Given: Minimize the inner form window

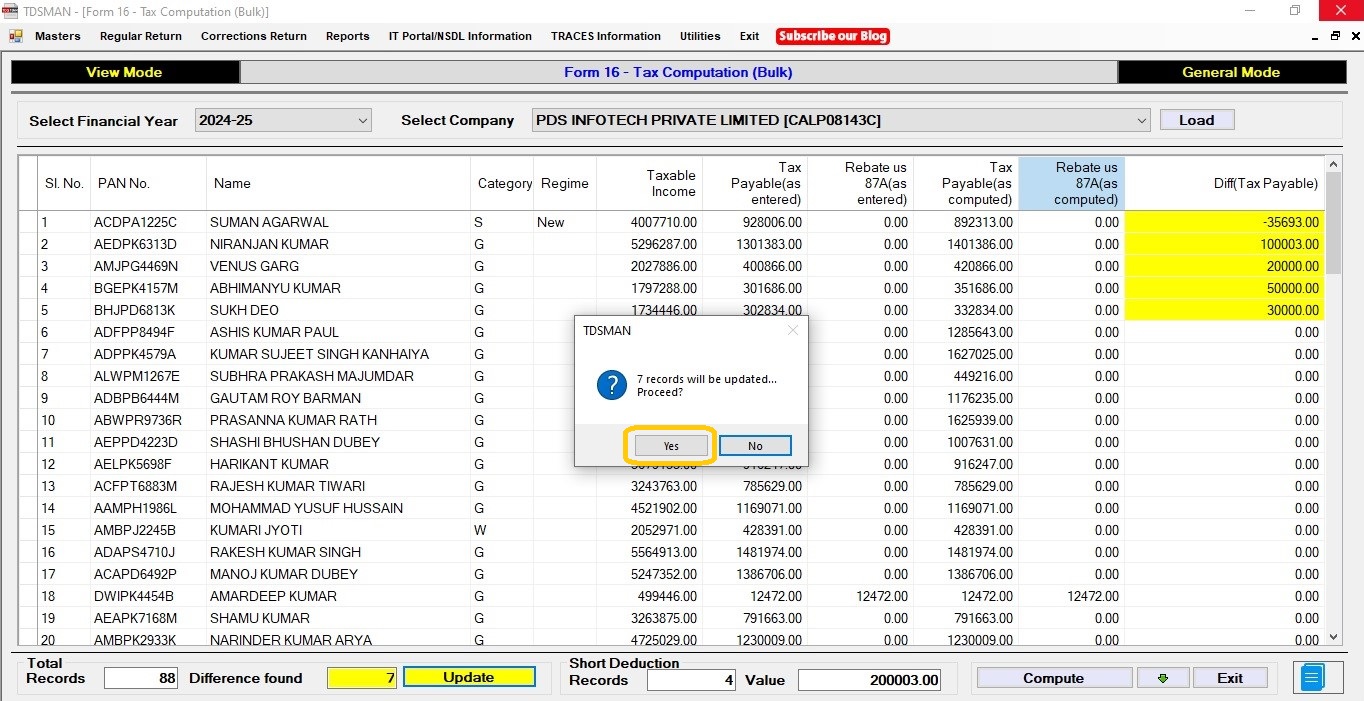Looking at the screenshot, I should [x=1315, y=36].
